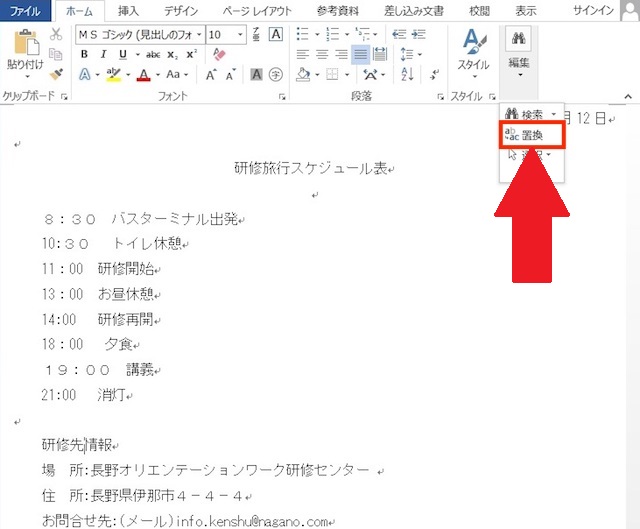Apply the red font color
640x529 pixels.
point(144,75)
